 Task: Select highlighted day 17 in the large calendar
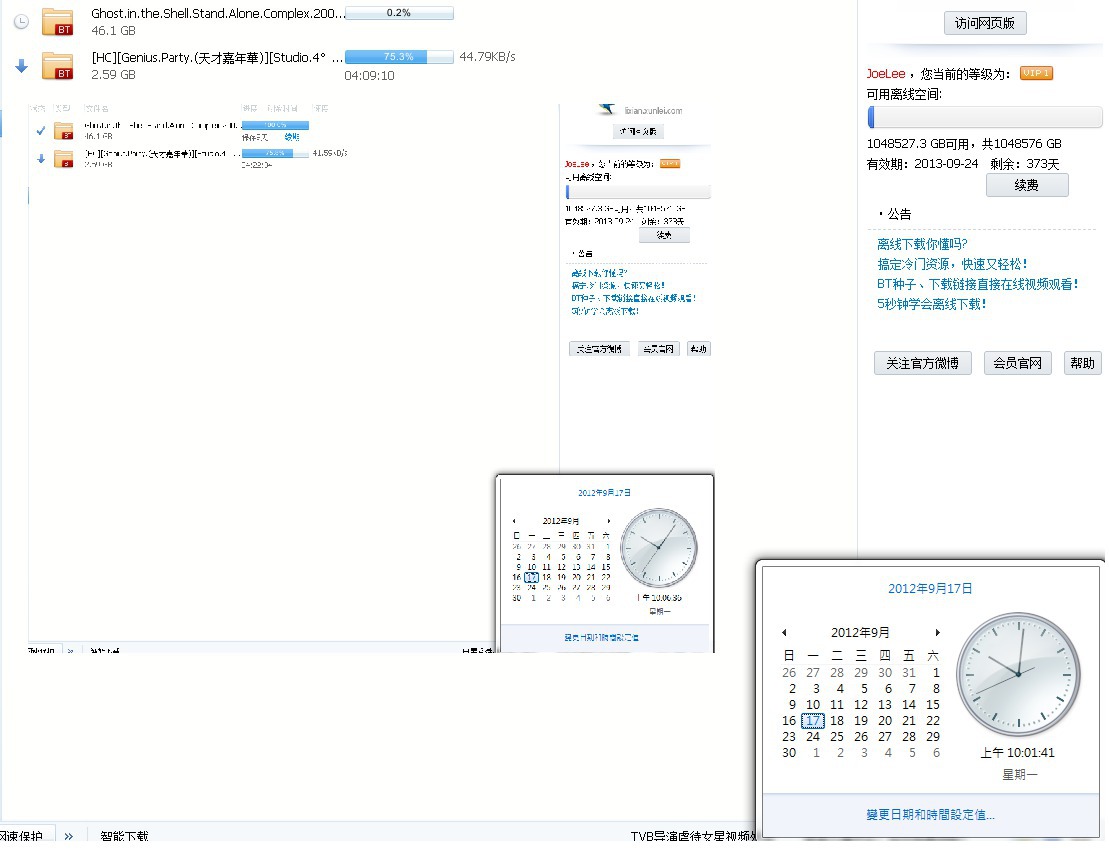pos(813,720)
